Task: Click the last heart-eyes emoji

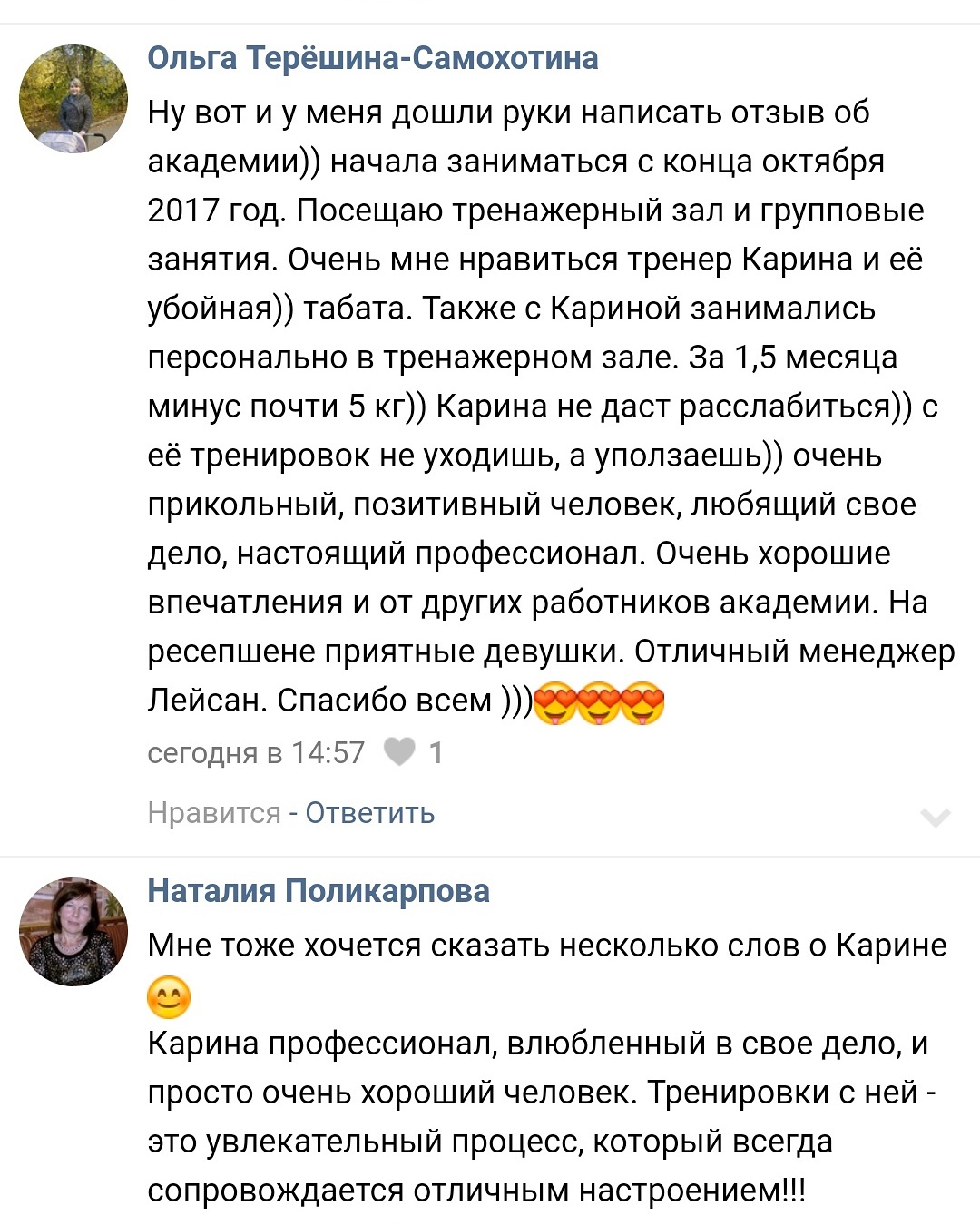Action: [x=642, y=703]
